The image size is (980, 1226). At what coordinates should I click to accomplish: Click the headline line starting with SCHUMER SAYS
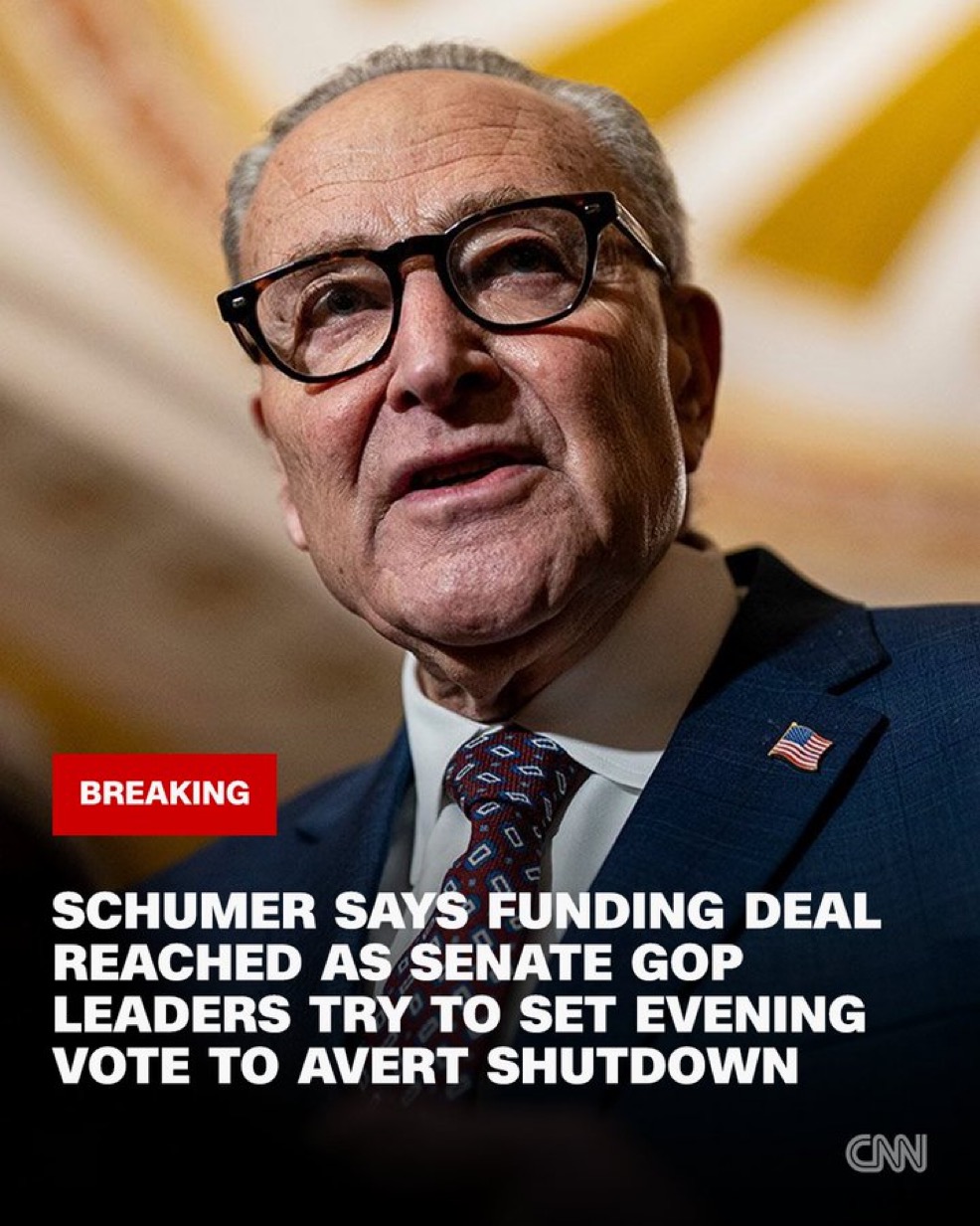point(465,912)
